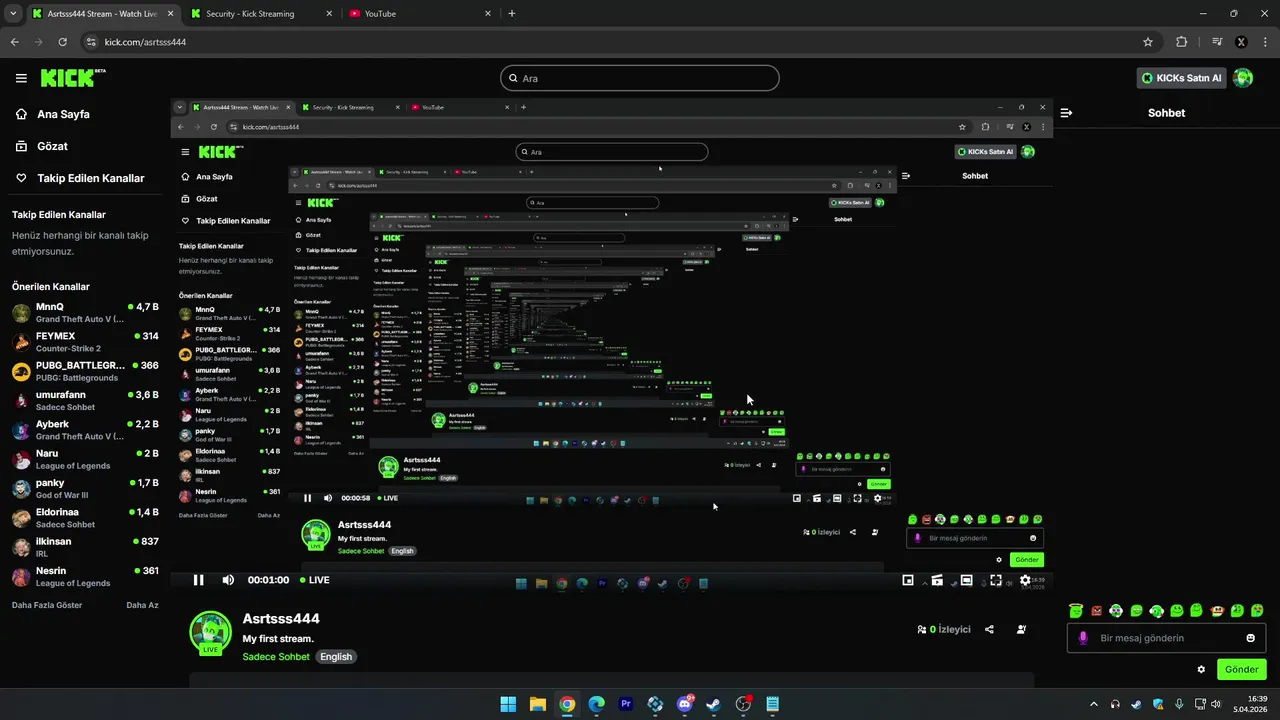This screenshot has width=1280, height=720.
Task: Open Chrome three-dot menu
Action: coord(1267,42)
